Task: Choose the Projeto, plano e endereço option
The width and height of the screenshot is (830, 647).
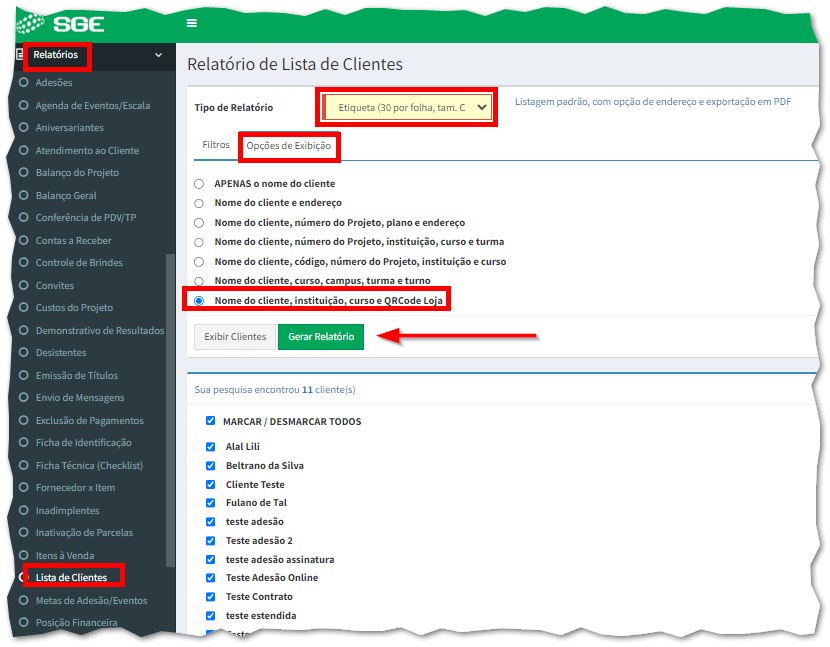Action: pos(199,223)
